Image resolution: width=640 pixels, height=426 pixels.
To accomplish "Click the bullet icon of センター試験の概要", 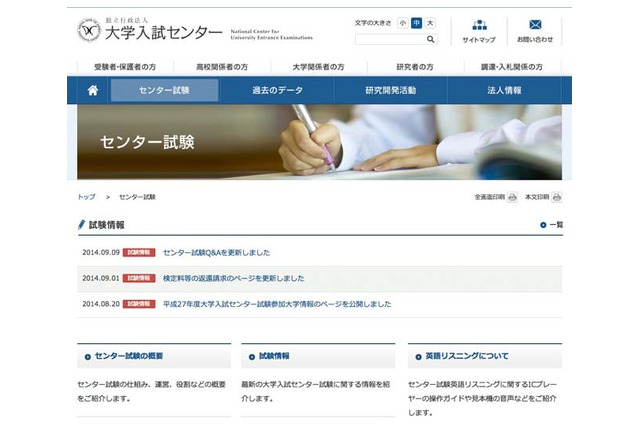I will pos(87,357).
